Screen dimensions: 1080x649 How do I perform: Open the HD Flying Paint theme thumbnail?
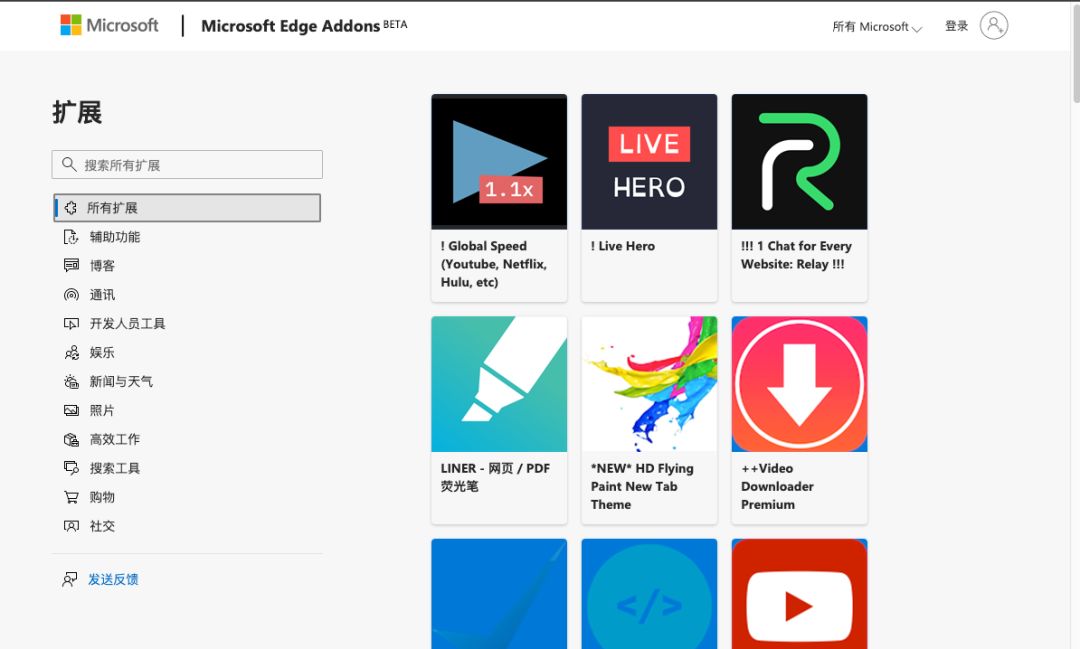pyautogui.click(x=649, y=384)
